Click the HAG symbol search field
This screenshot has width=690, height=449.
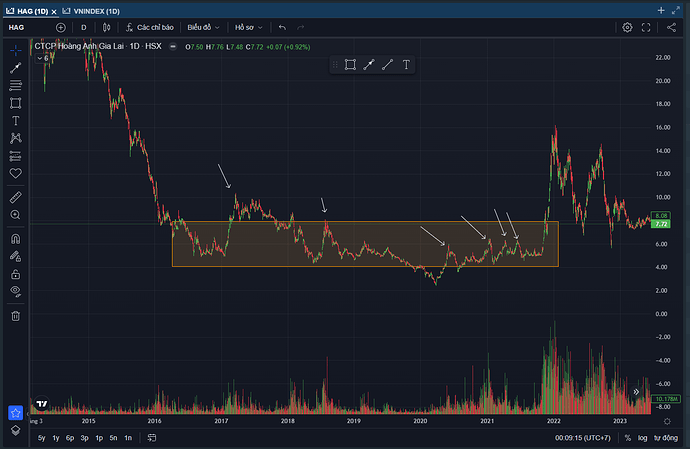[22, 27]
